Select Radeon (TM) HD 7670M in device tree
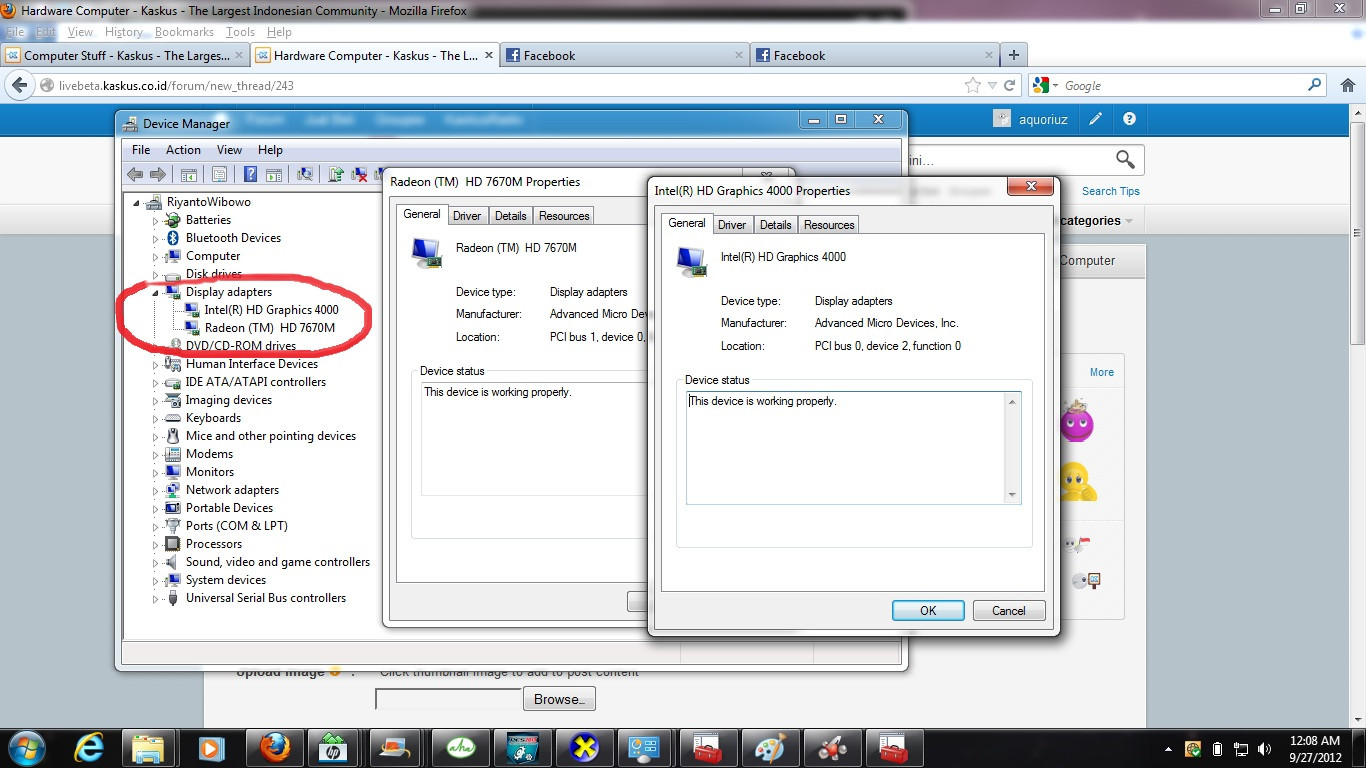Screen dimensions: 1366x768 (269, 328)
